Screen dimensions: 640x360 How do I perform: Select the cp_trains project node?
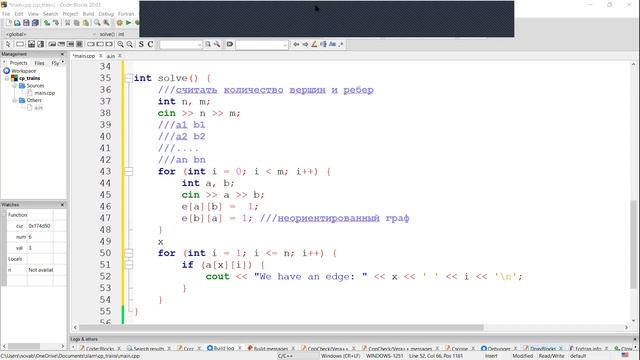pyautogui.click(x=29, y=78)
